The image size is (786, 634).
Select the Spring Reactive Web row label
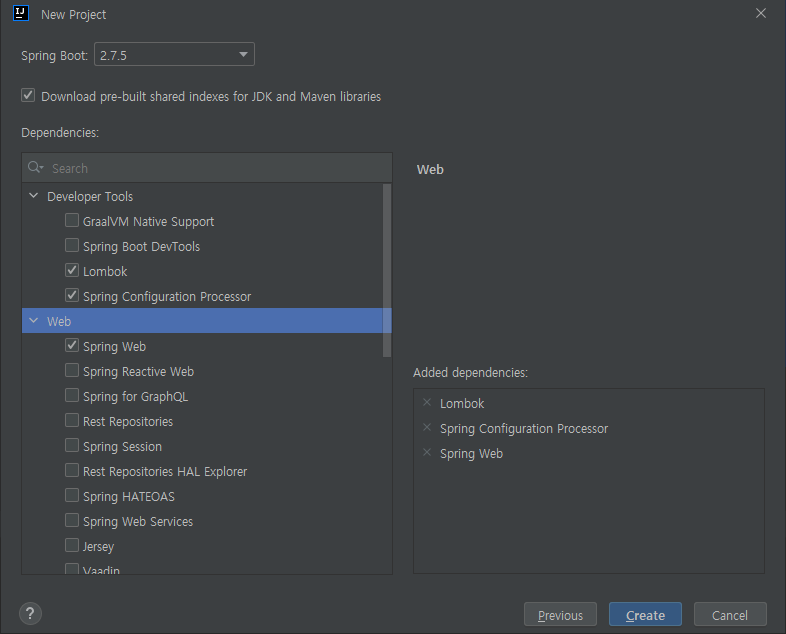(138, 371)
